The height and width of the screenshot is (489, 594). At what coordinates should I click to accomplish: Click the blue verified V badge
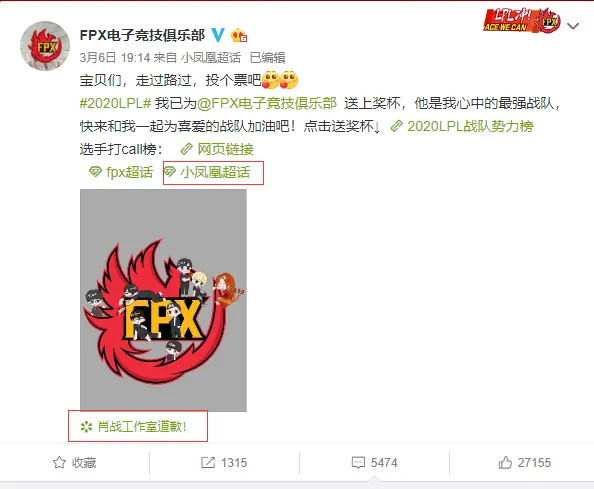pos(218,35)
